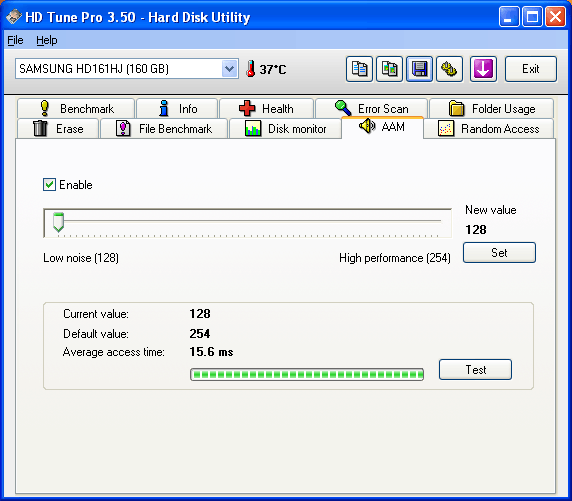Image resolution: width=572 pixels, height=501 pixels.
Task: Click the thermometer temperature icon
Action: click(x=250, y=69)
